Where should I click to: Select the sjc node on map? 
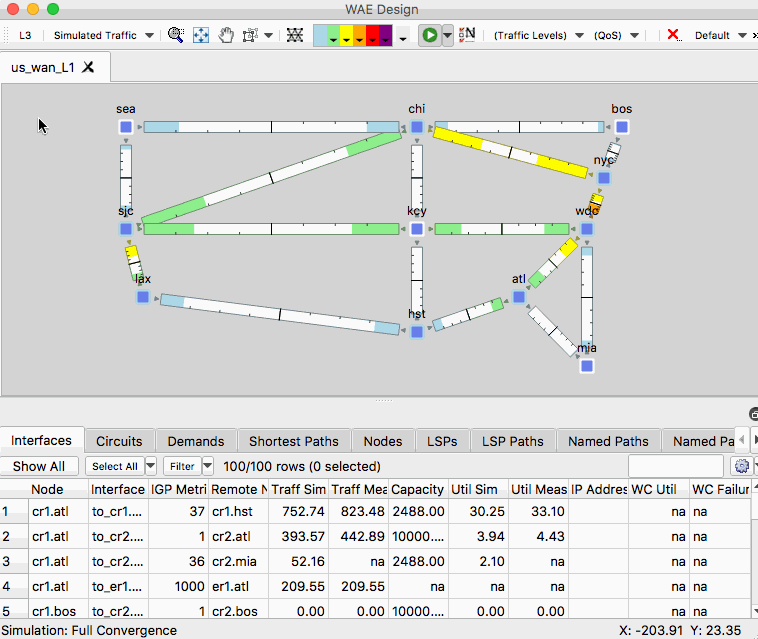(x=126, y=229)
